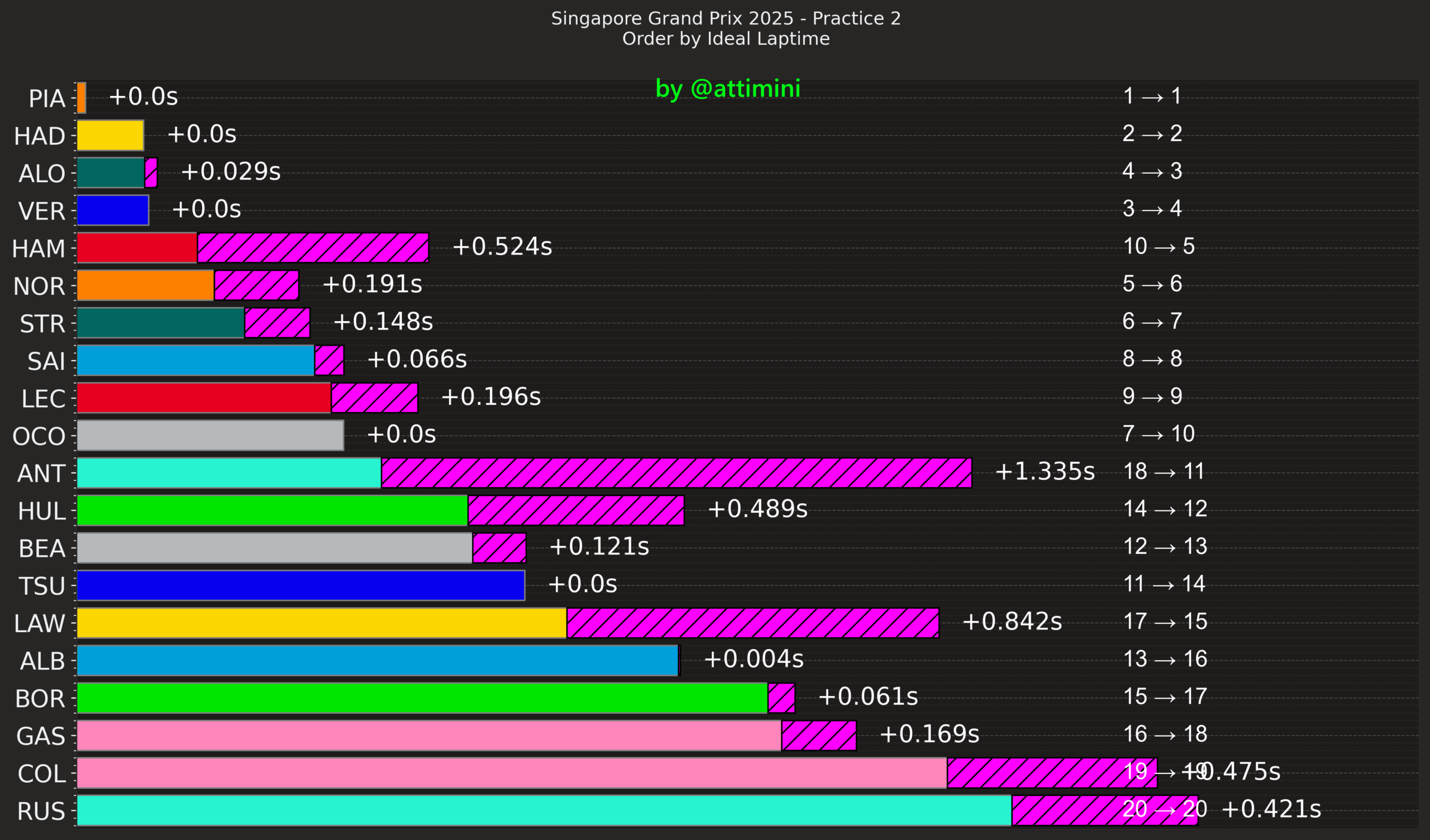Click BOR's green lap time bar

pos(422,698)
